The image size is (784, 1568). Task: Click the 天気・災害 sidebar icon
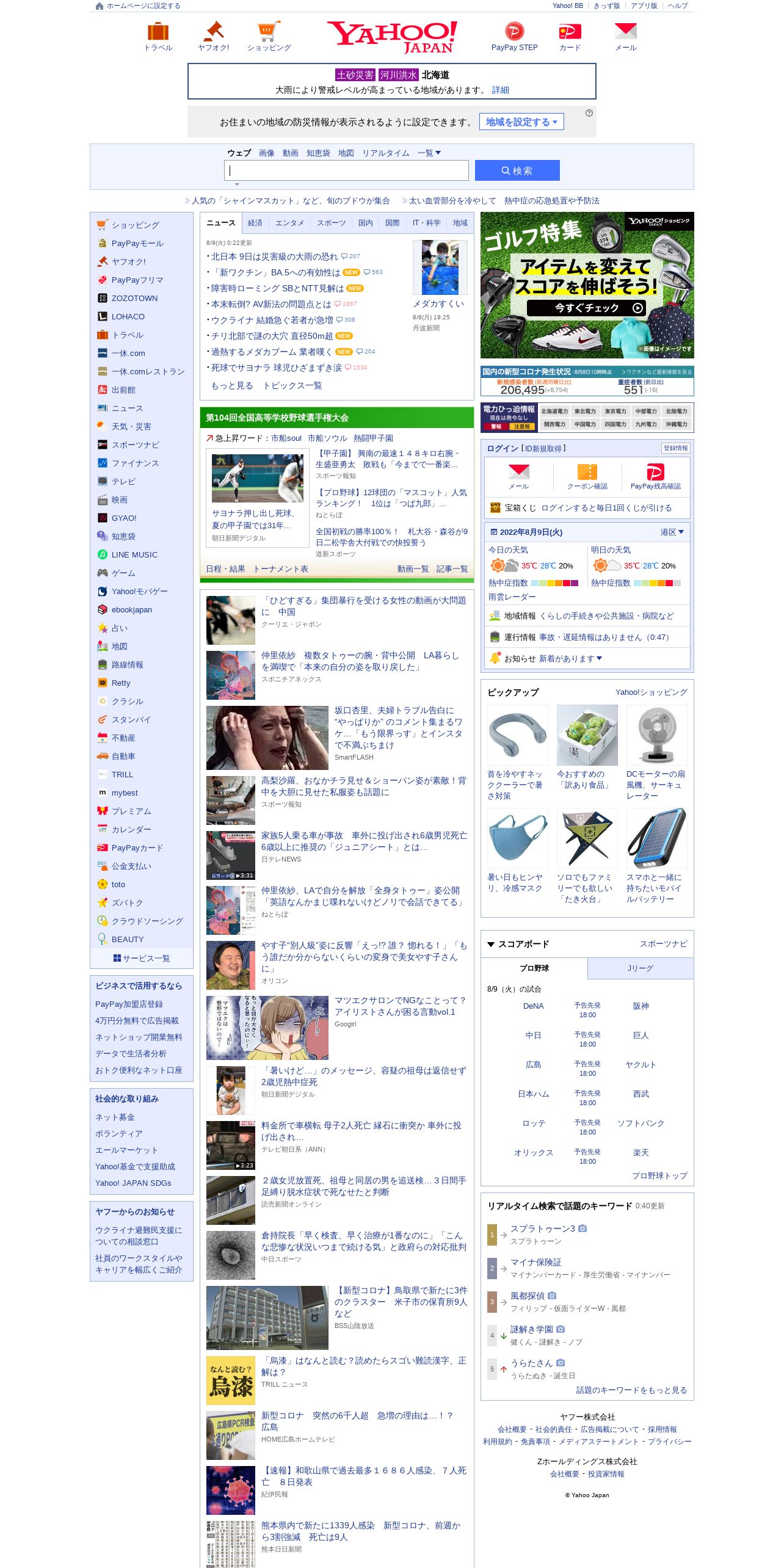click(102, 426)
